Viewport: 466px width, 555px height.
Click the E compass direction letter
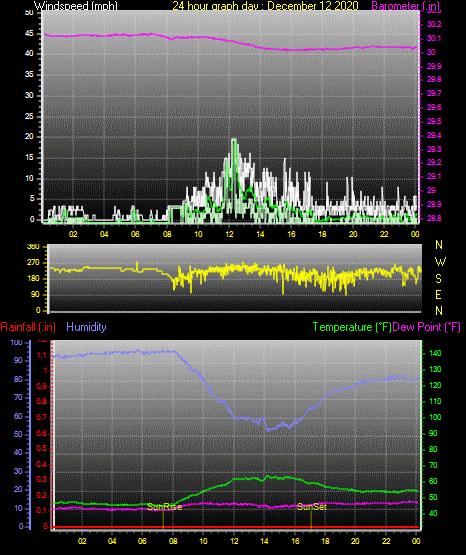438,294
